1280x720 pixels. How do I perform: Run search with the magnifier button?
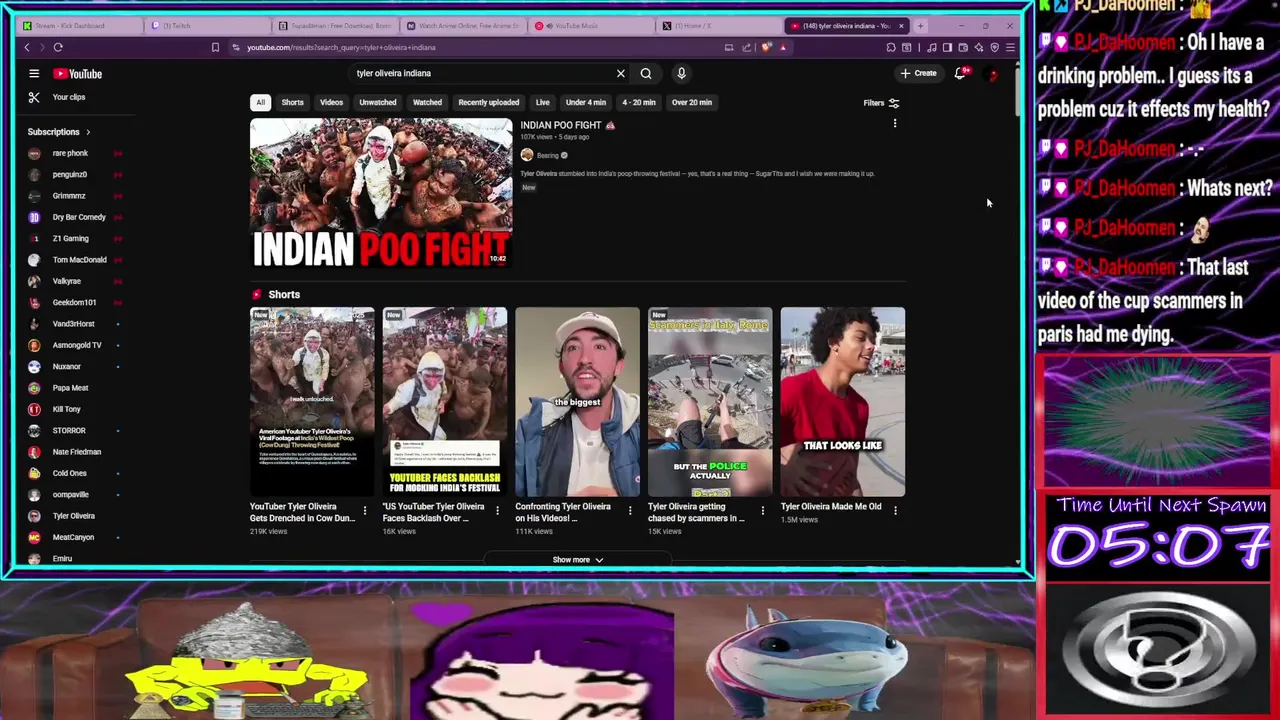pyautogui.click(x=646, y=73)
